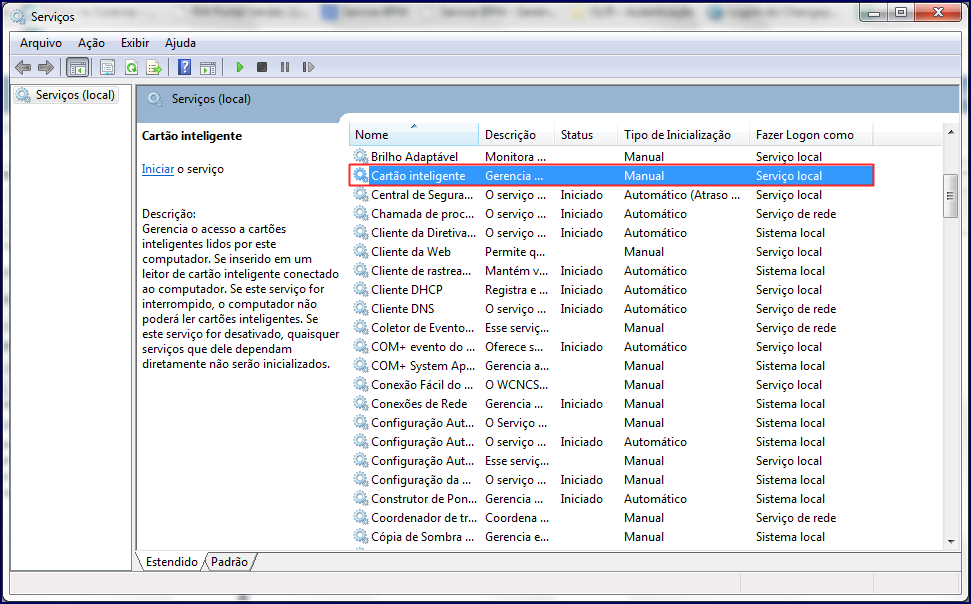
Task: Sort by Fazer Logon como column header
Action: tap(811, 134)
